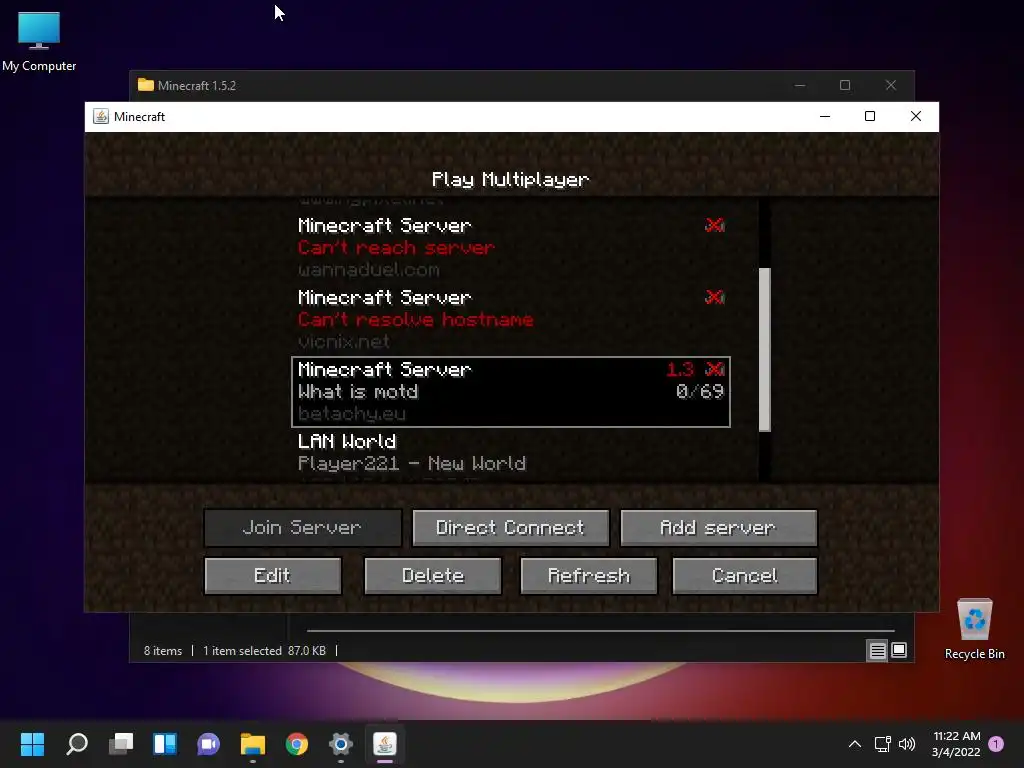Cancel and leave Play Multiplayer screen
The image size is (1024, 768).
pyautogui.click(x=744, y=575)
